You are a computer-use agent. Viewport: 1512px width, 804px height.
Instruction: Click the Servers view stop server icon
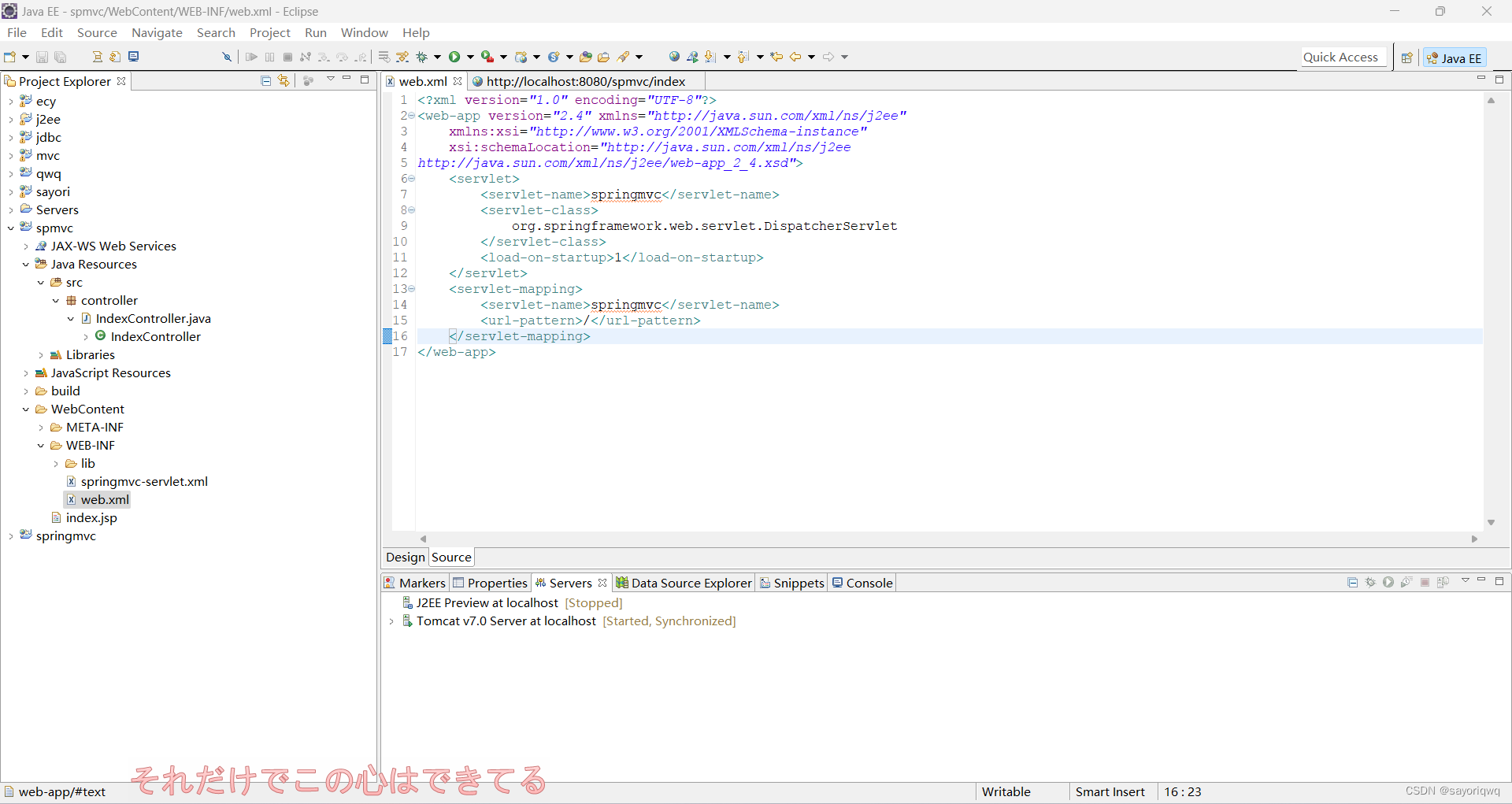point(1425,583)
